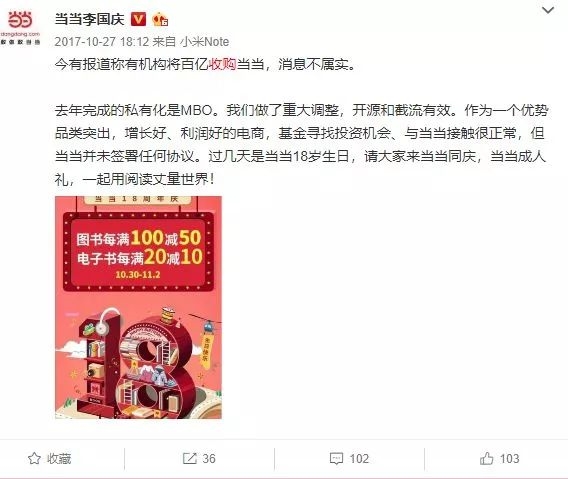Click the repost share icon
The width and height of the screenshot is (568, 479).
tap(189, 459)
